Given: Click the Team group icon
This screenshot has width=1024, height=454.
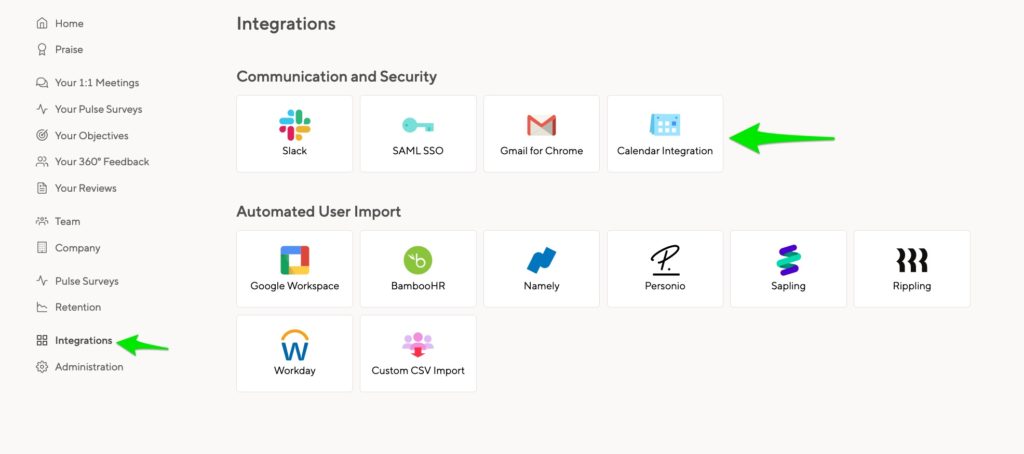Looking at the screenshot, I should pos(42,221).
